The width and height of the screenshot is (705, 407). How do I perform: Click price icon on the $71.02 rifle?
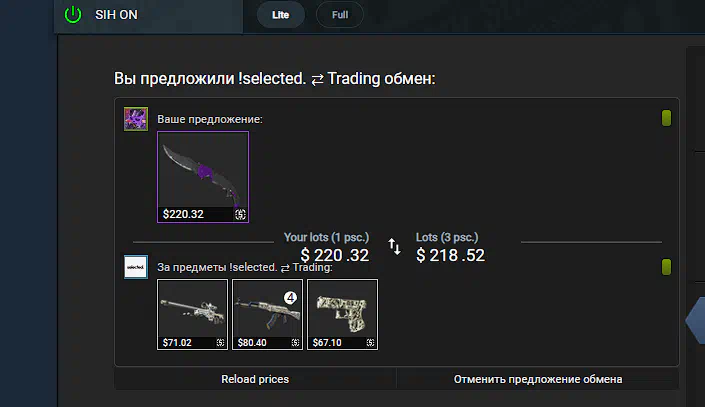[220, 343]
